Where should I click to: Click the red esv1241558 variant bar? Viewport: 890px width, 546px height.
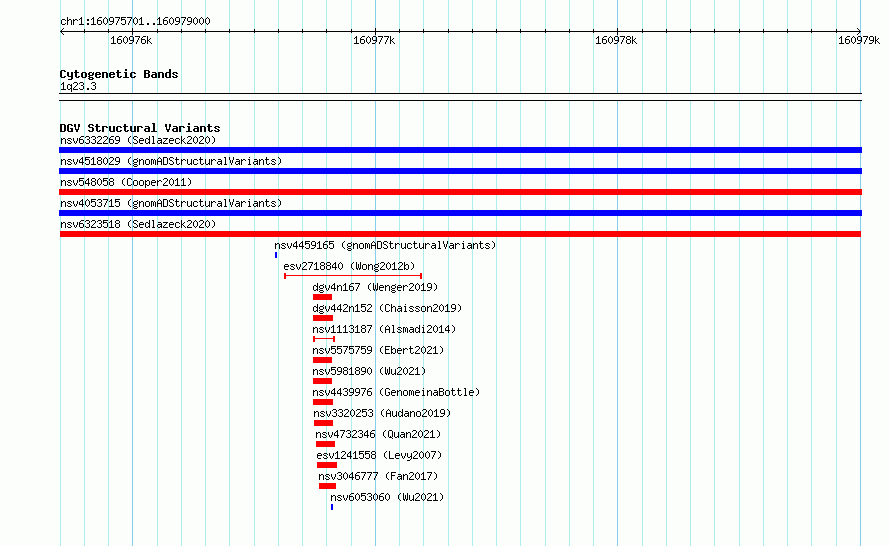(327, 465)
